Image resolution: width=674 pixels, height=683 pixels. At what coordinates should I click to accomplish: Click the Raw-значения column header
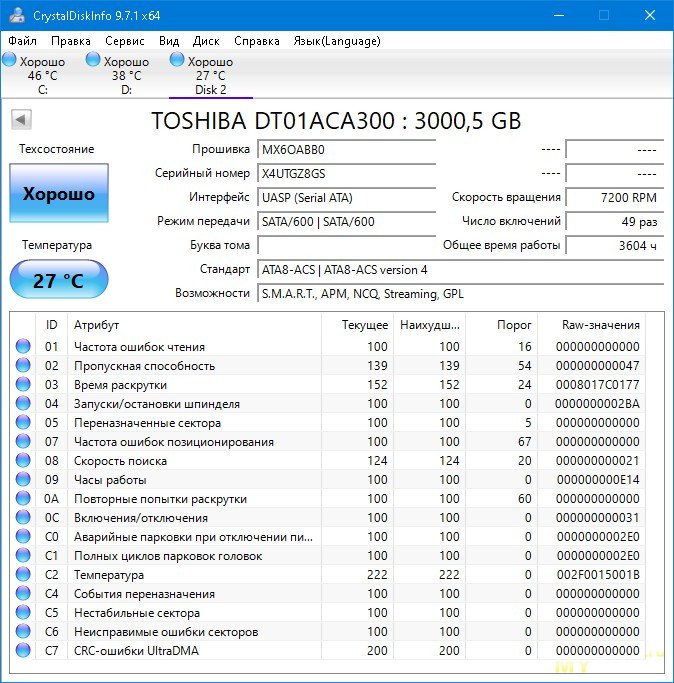point(601,325)
